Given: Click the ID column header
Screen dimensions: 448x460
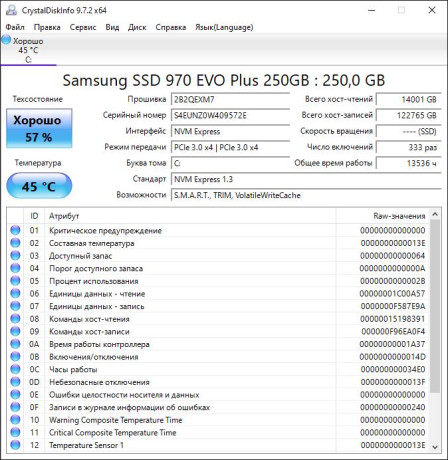Looking at the screenshot, I should point(34,216).
